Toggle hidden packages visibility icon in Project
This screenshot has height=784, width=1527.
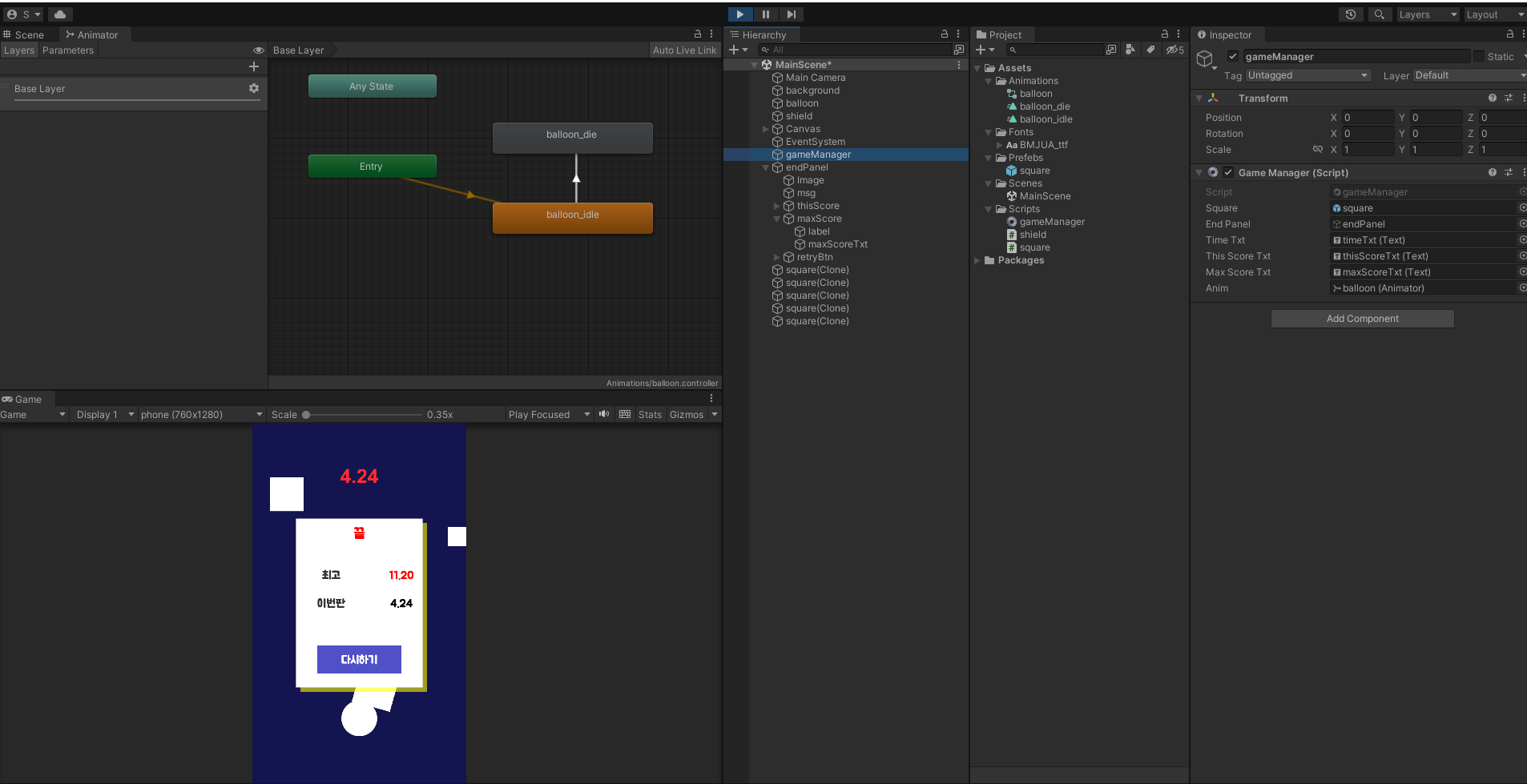(1174, 50)
